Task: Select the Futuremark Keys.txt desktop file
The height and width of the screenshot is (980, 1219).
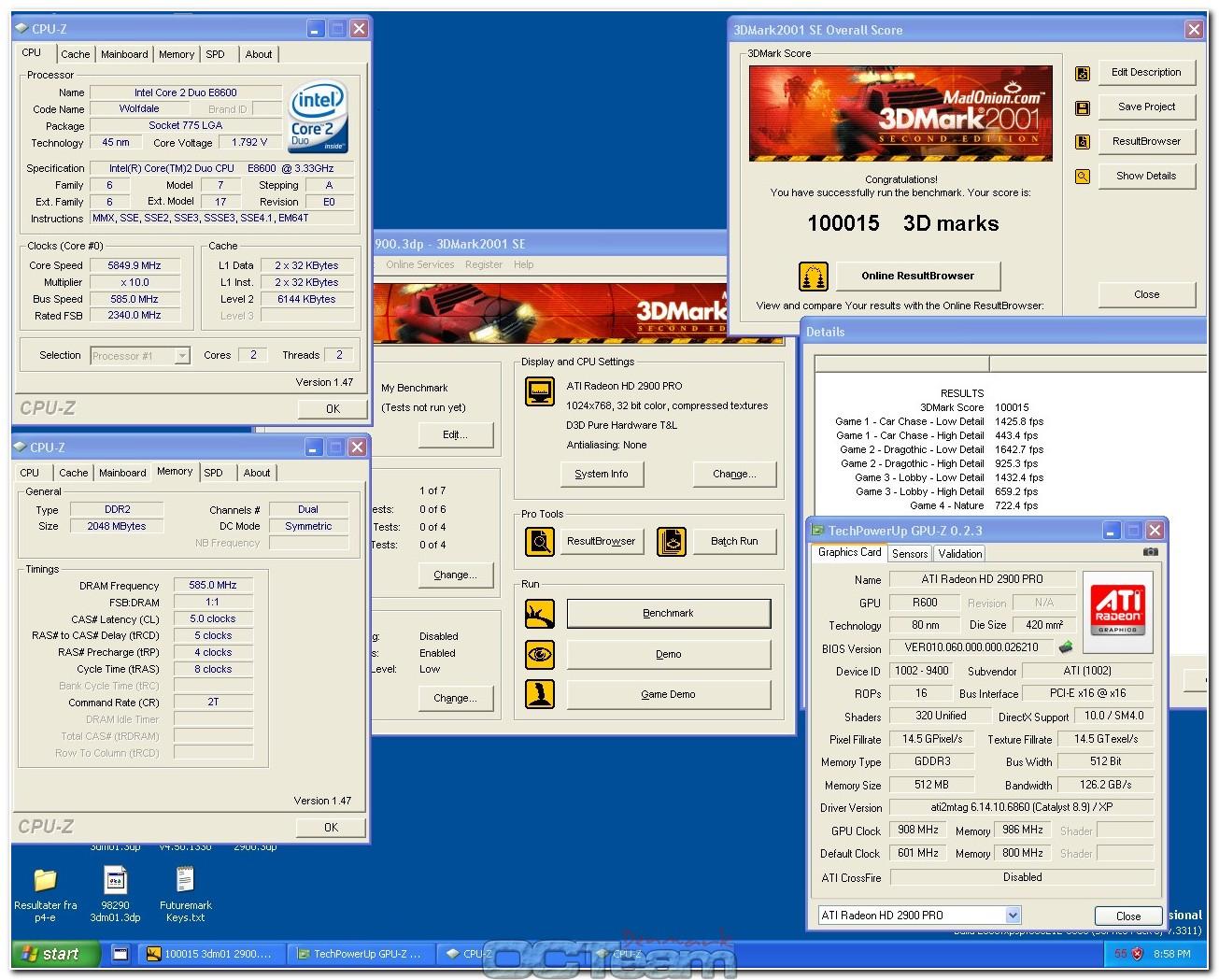Action: [185, 895]
